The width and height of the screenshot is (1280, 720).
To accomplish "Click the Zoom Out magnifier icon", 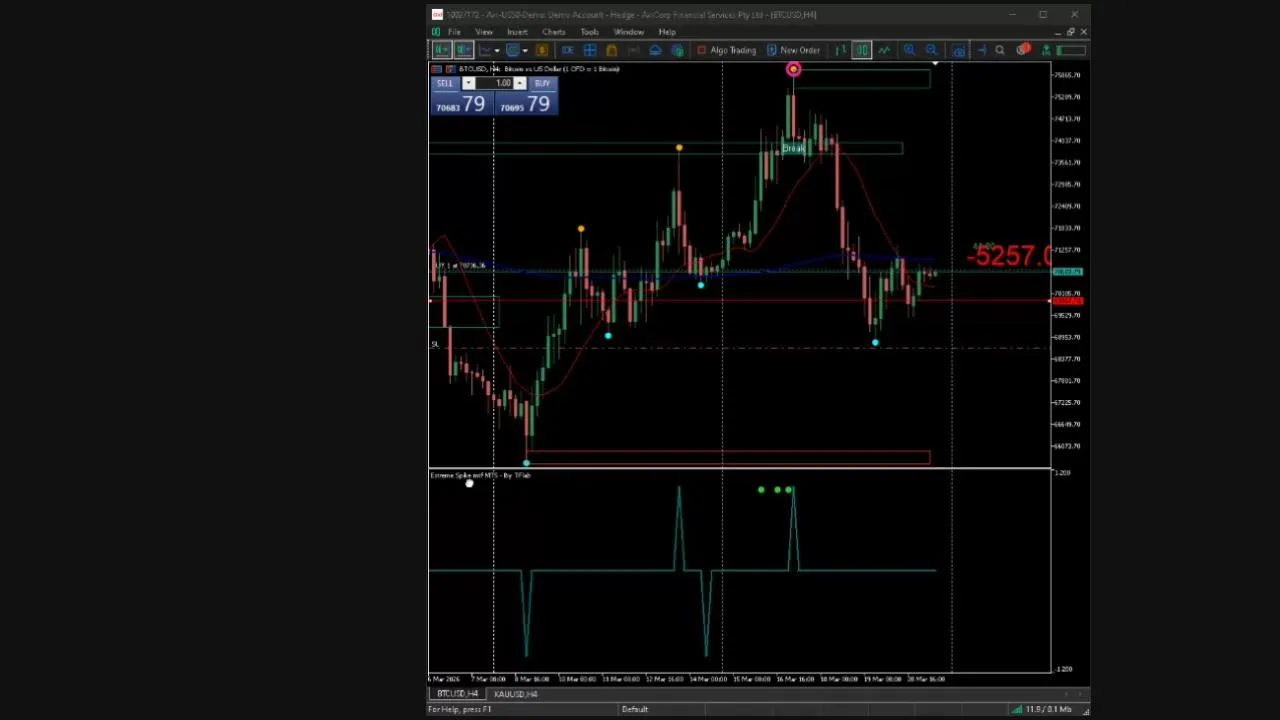I will click(x=931, y=50).
